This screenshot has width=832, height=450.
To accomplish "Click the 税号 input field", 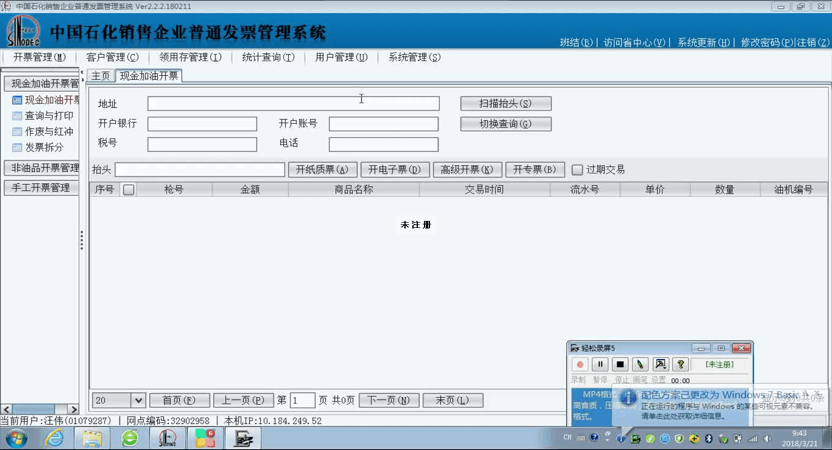I will tap(202, 144).
